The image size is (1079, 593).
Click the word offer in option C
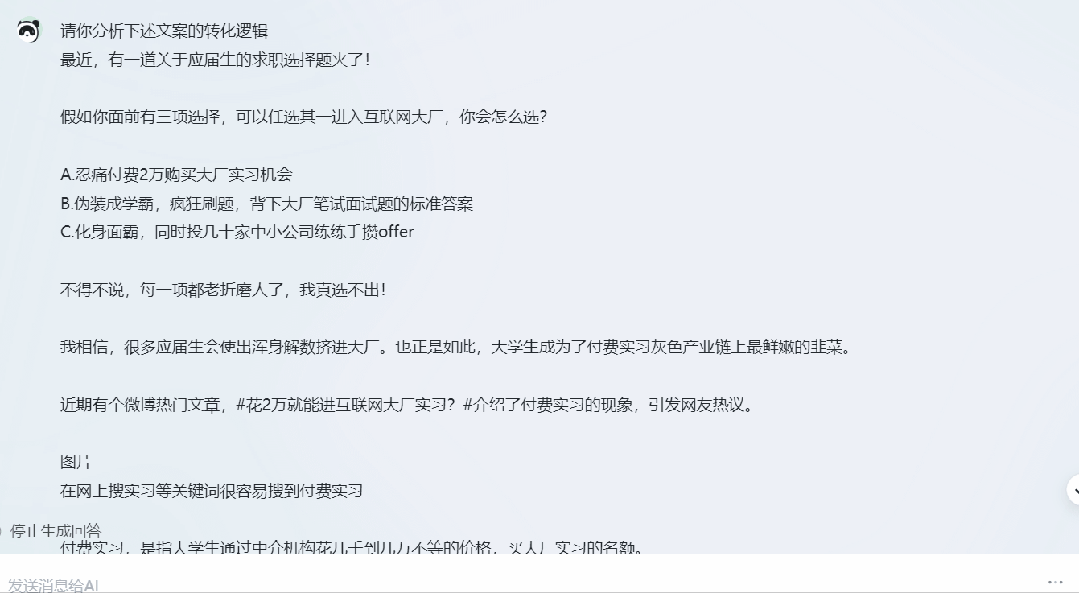[396, 232]
